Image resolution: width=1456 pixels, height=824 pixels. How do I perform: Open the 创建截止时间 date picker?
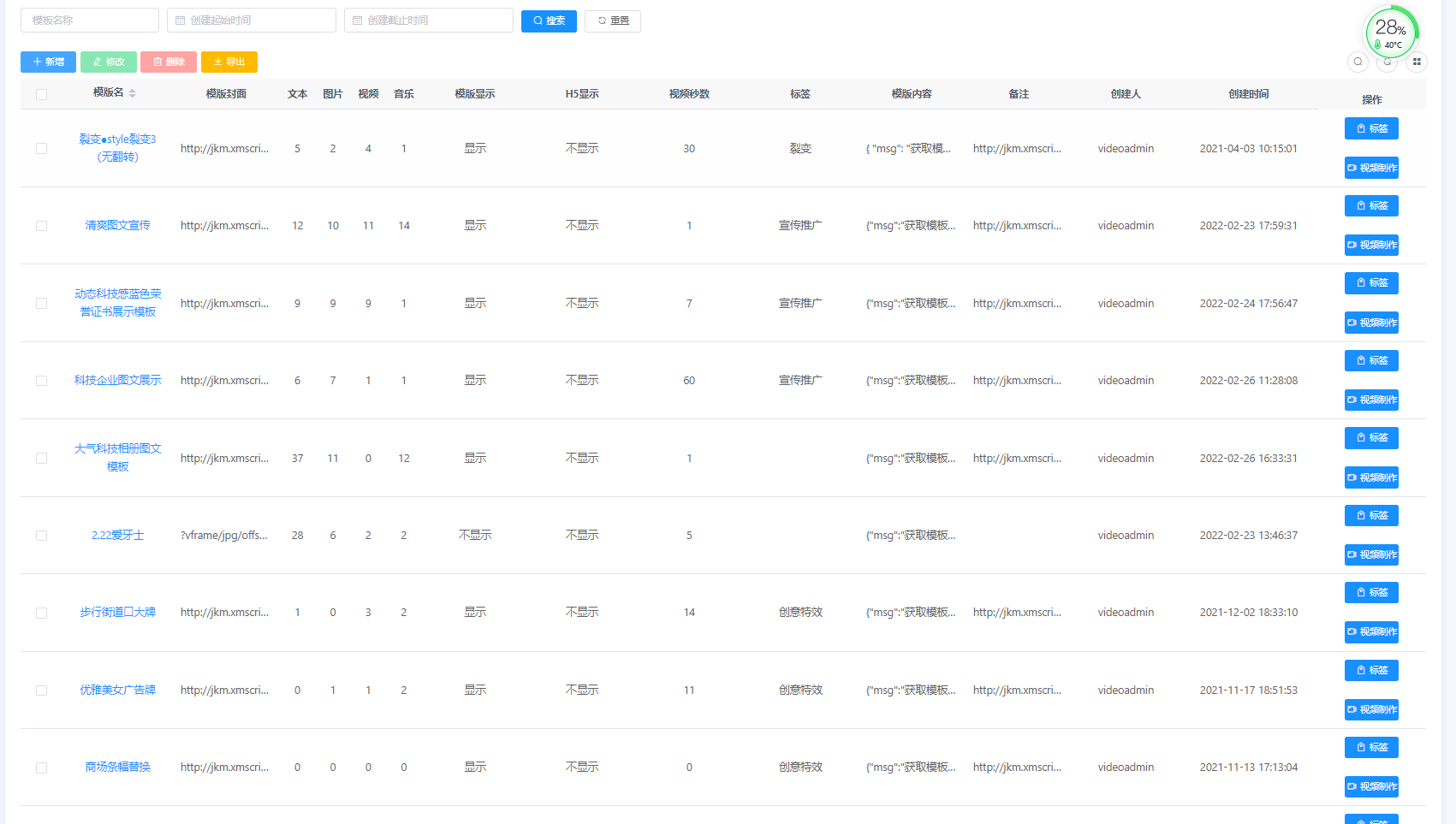click(x=429, y=21)
